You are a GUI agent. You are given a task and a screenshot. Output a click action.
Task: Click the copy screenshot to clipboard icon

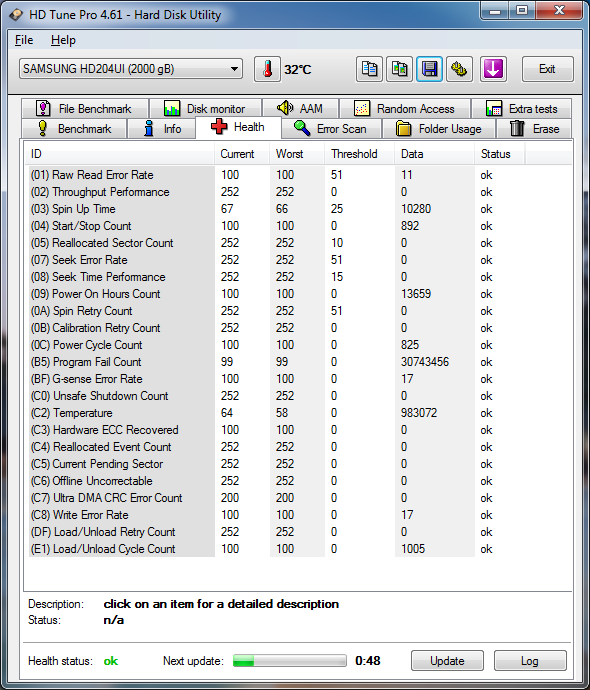pyautogui.click(x=399, y=69)
